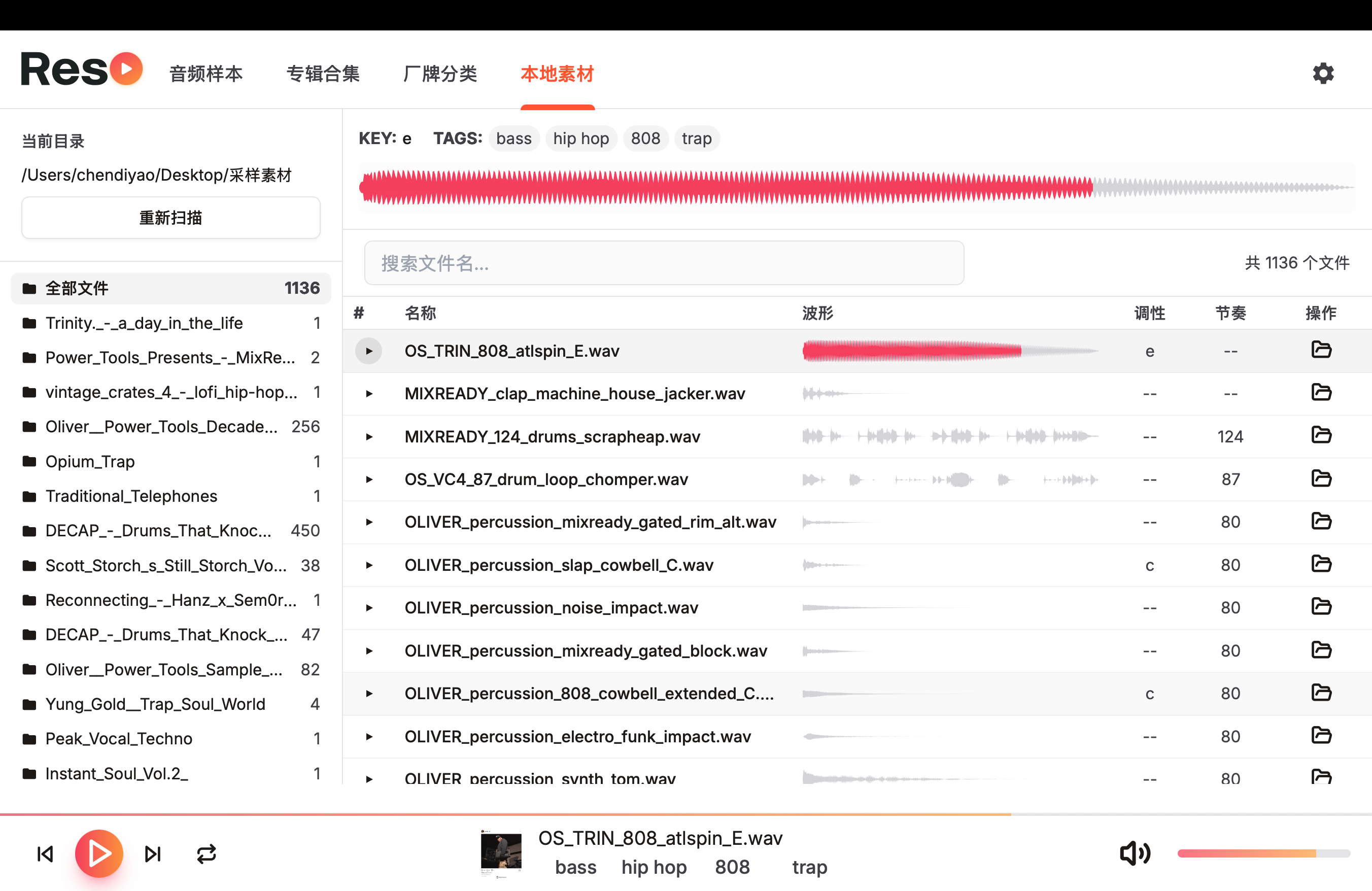Play OLIVER_percussion_slap_cowbell_C.wav
The height and width of the screenshot is (891, 1372).
[368, 565]
